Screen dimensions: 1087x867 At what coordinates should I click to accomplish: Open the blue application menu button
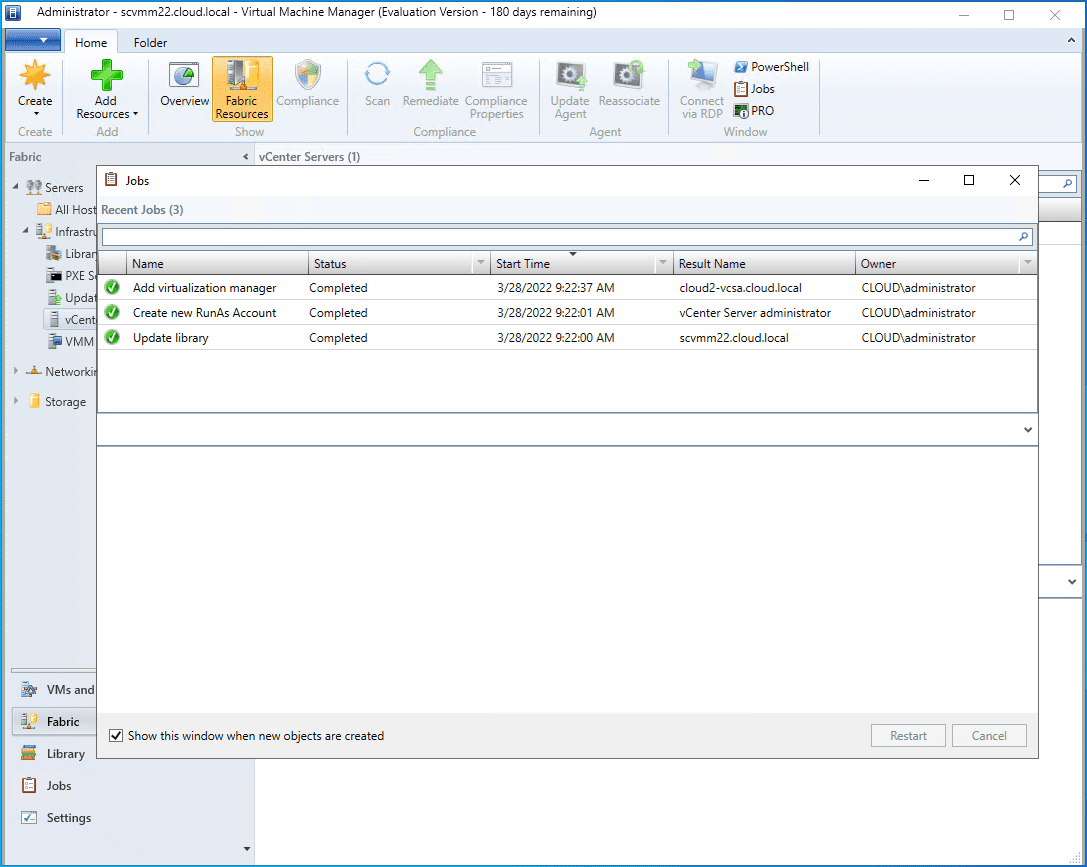[33, 40]
